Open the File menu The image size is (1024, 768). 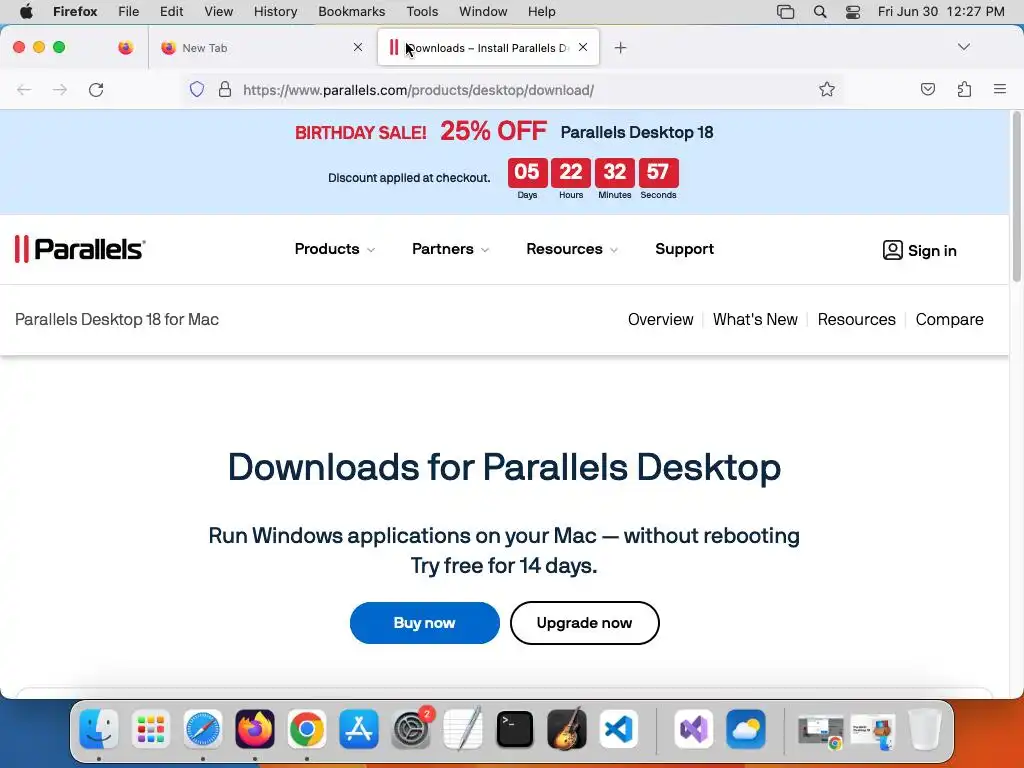128,12
